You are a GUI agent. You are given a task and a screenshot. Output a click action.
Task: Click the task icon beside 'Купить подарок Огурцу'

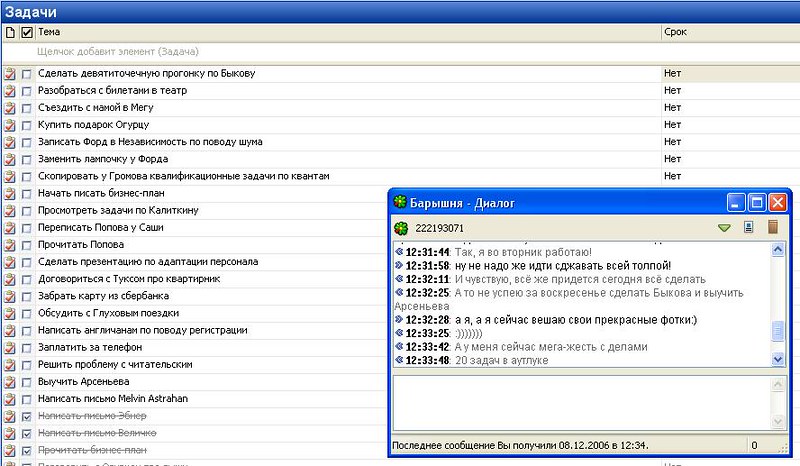[x=10, y=125]
